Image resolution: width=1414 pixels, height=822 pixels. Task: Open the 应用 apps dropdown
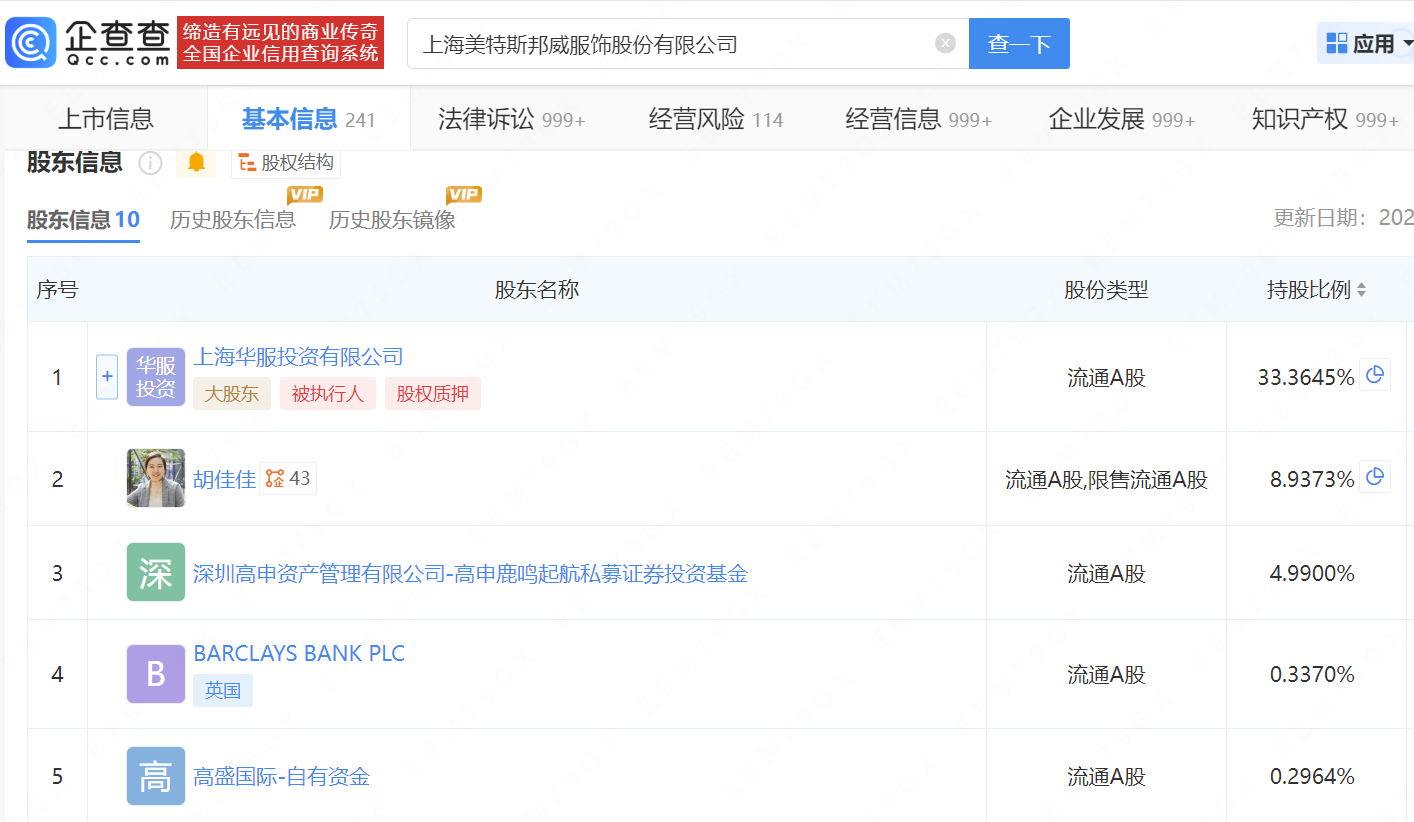(x=1367, y=43)
